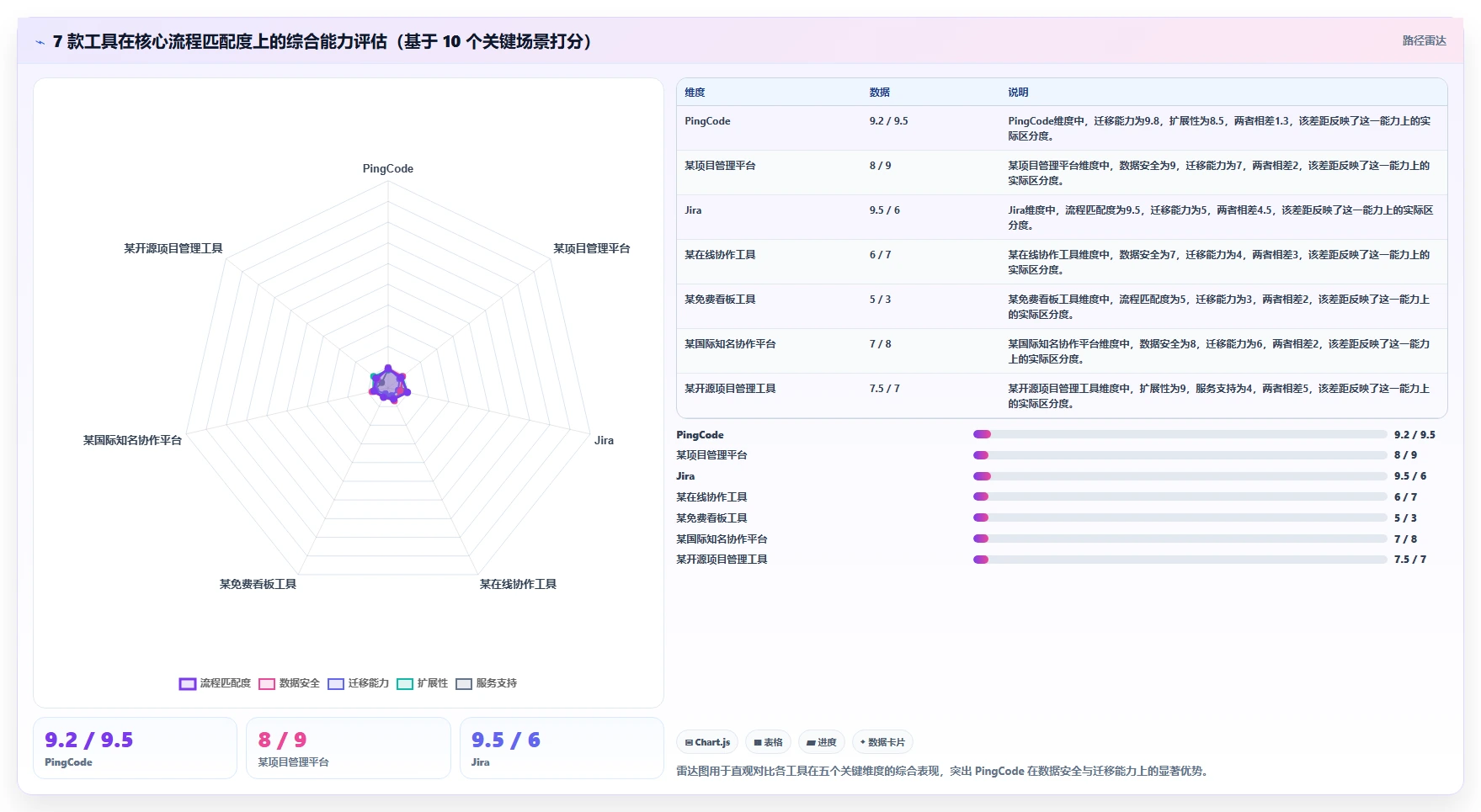Click the 数据 column header

point(880,93)
